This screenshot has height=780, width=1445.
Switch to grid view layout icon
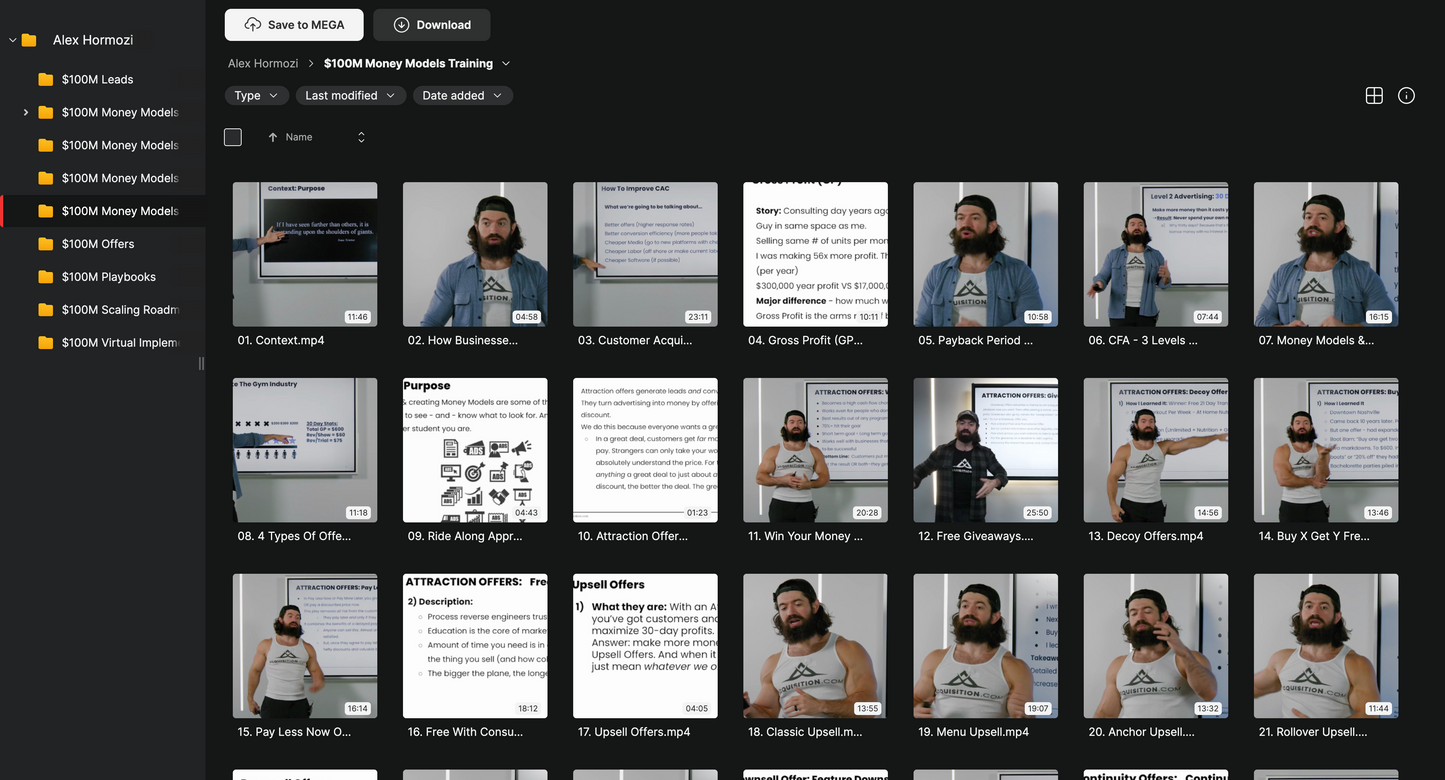[1374, 96]
